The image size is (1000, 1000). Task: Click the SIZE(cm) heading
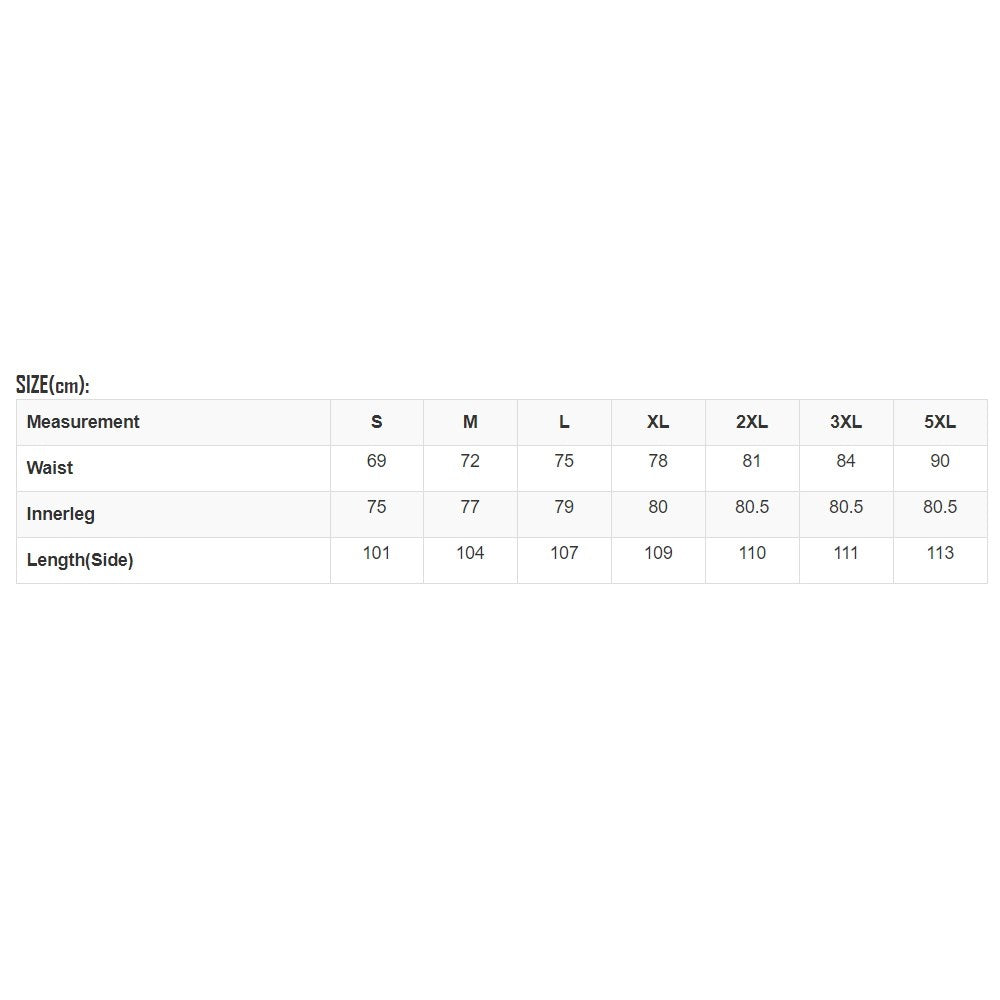[53, 385]
